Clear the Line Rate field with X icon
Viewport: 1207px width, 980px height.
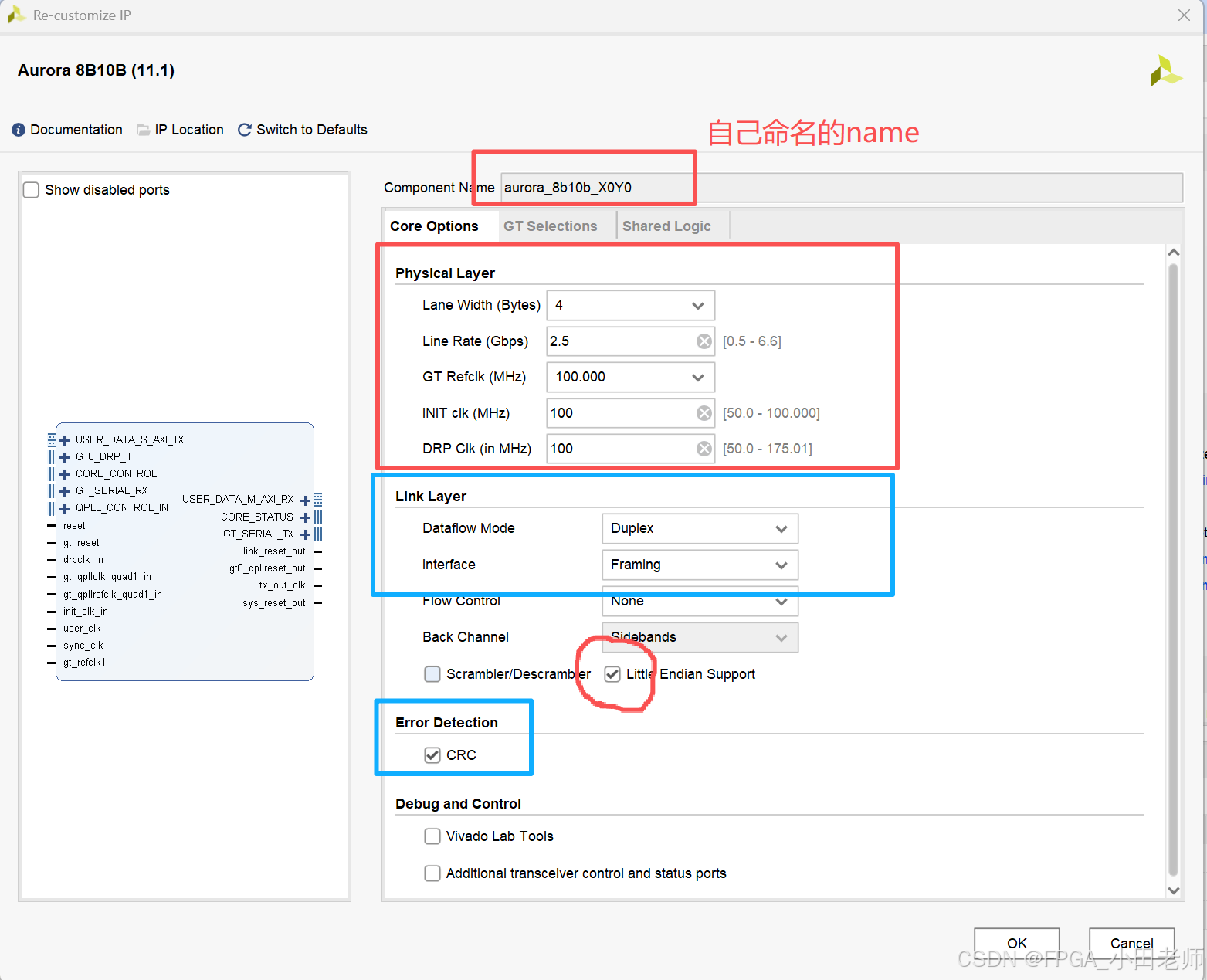point(704,341)
